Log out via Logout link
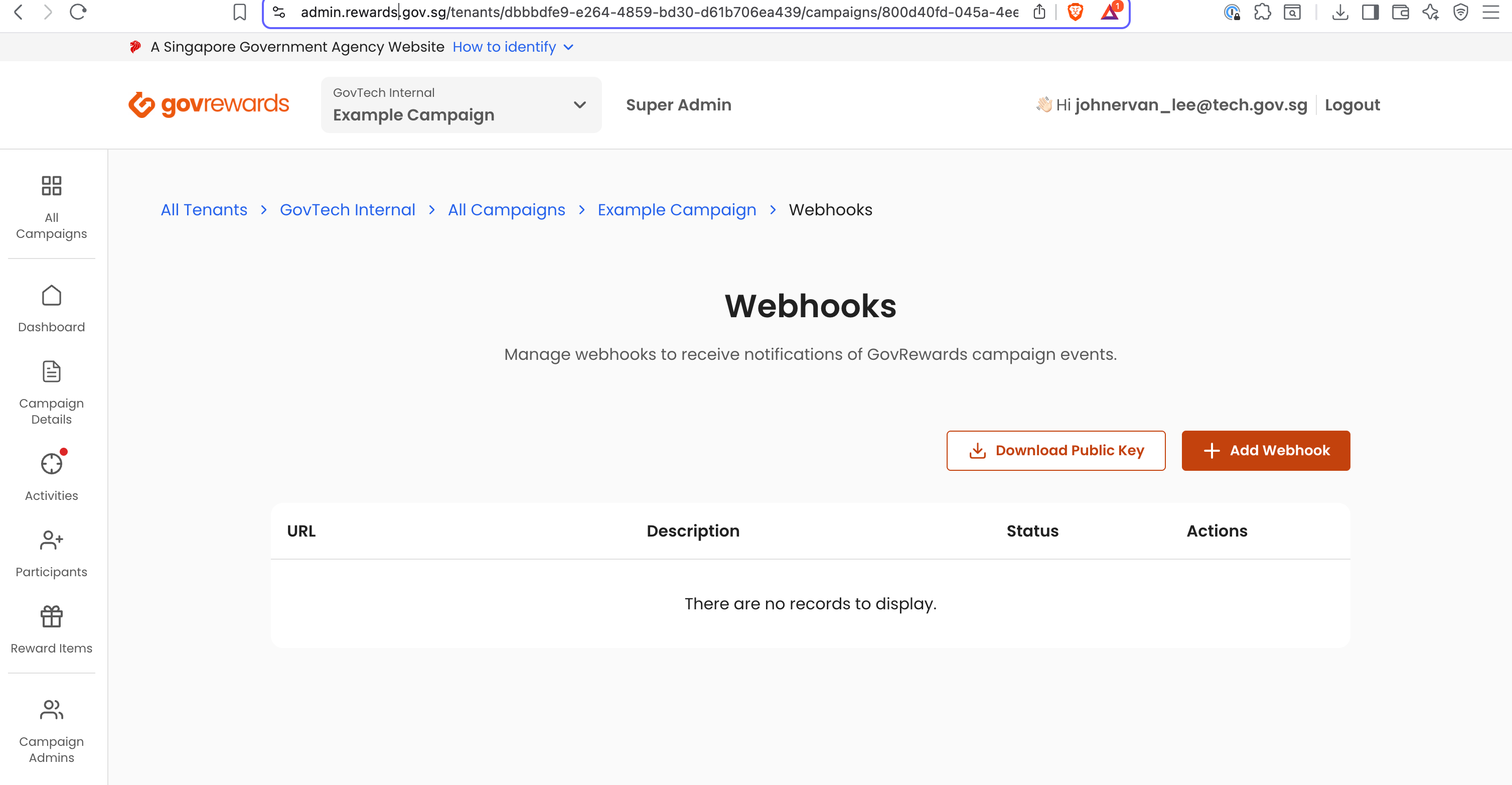1512x785 pixels. pyautogui.click(x=1352, y=104)
